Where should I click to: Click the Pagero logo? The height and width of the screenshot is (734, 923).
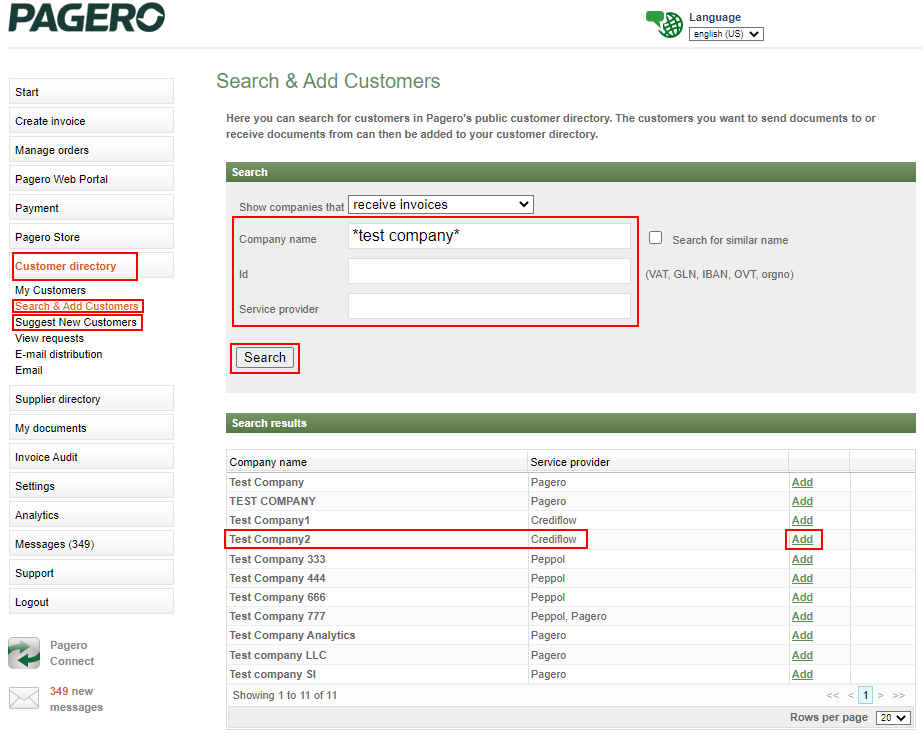87,17
